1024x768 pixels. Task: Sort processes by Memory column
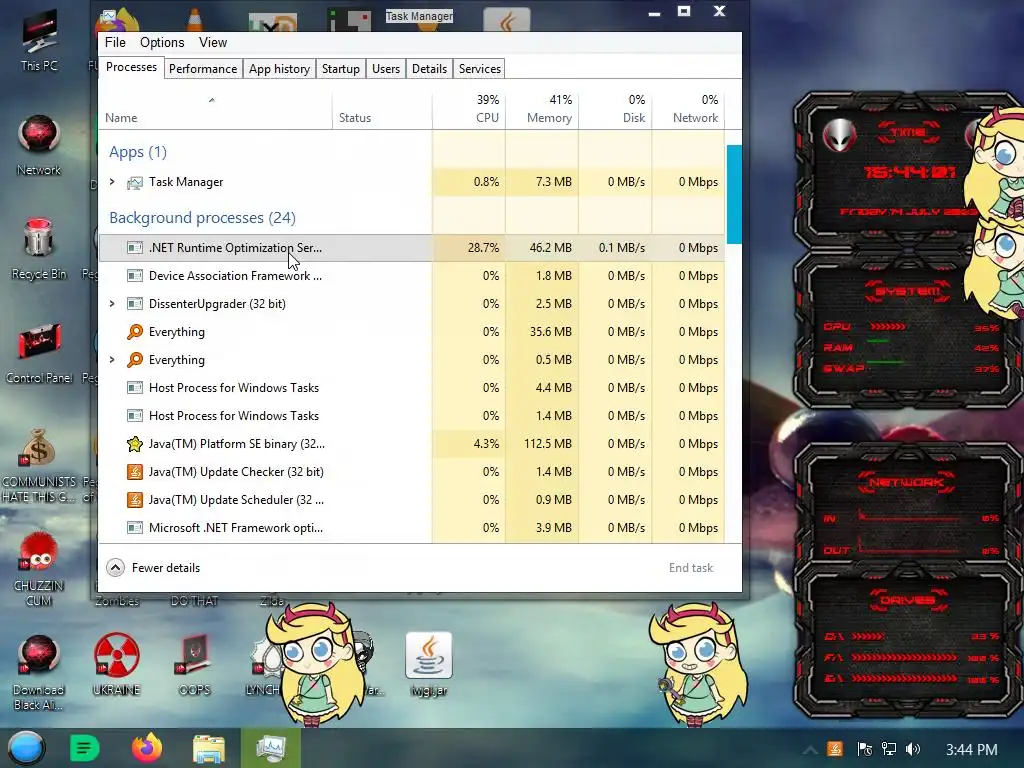point(542,110)
